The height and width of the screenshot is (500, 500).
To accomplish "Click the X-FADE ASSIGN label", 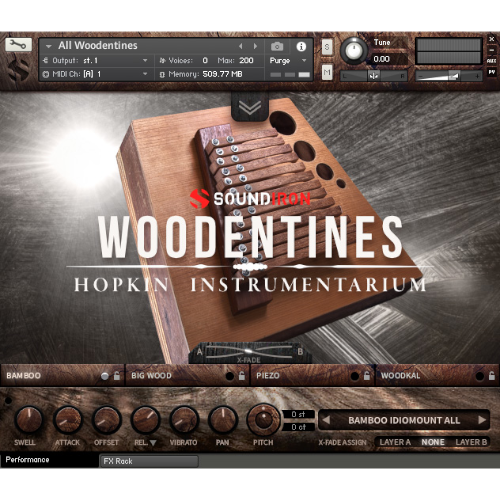I will tap(342, 442).
